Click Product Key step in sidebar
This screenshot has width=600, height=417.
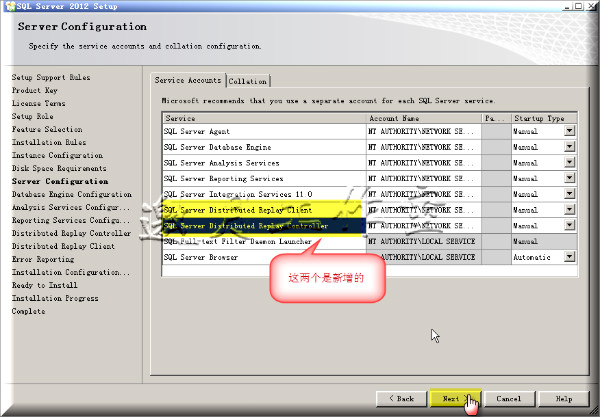(x=34, y=90)
